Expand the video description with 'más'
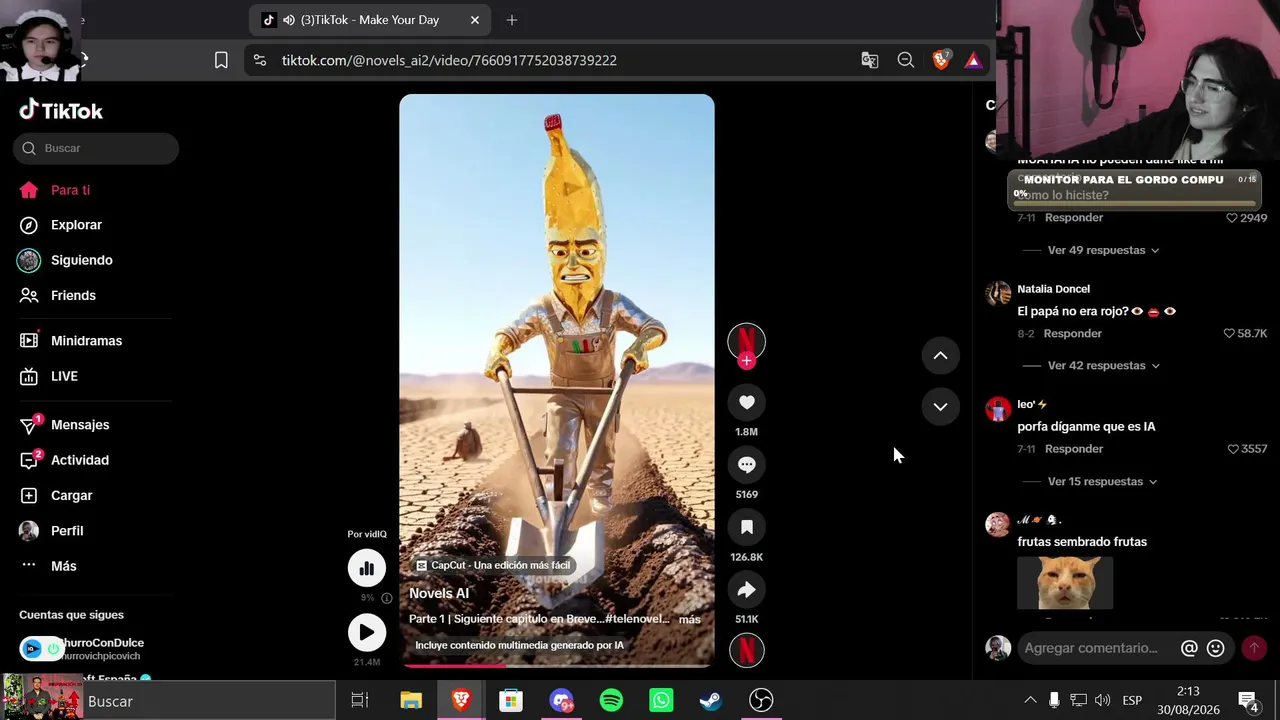The height and width of the screenshot is (720, 1280). point(690,619)
